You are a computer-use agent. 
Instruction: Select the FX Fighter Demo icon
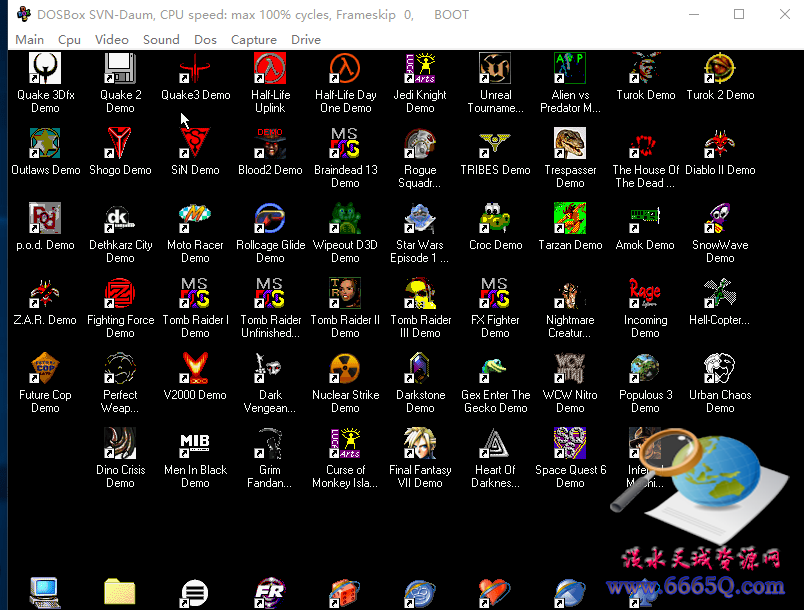495,293
